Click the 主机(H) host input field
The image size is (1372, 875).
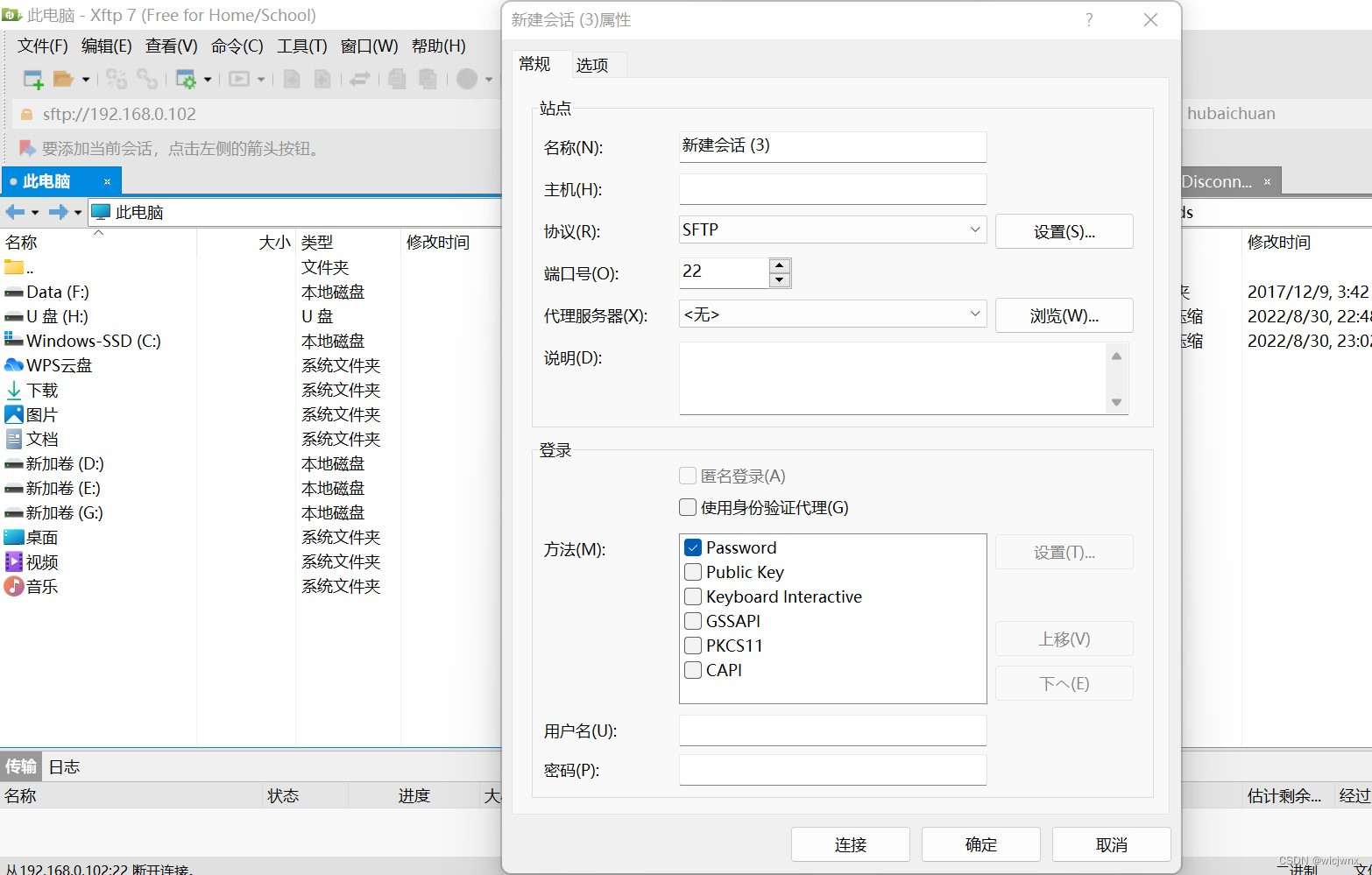click(x=832, y=189)
